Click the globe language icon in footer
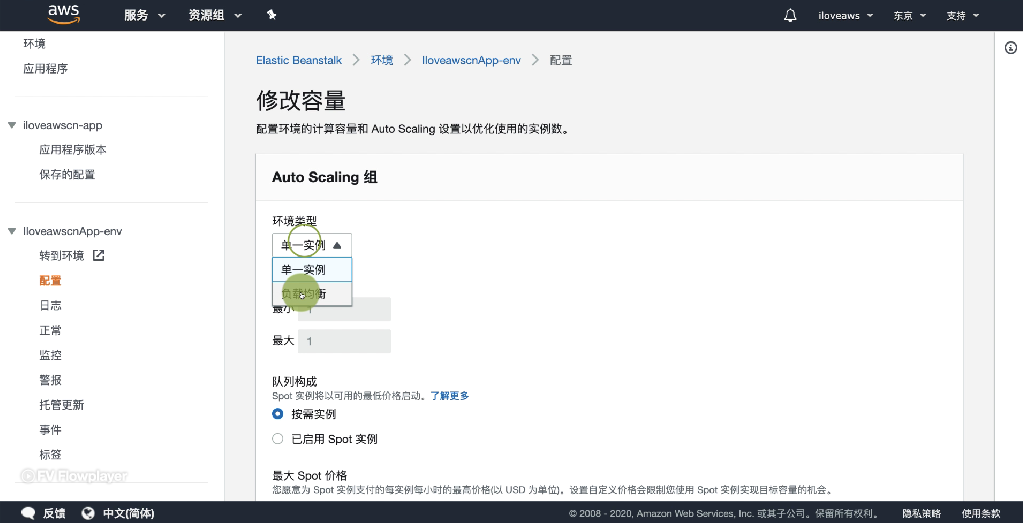This screenshot has height=523, width=1023. 88,513
